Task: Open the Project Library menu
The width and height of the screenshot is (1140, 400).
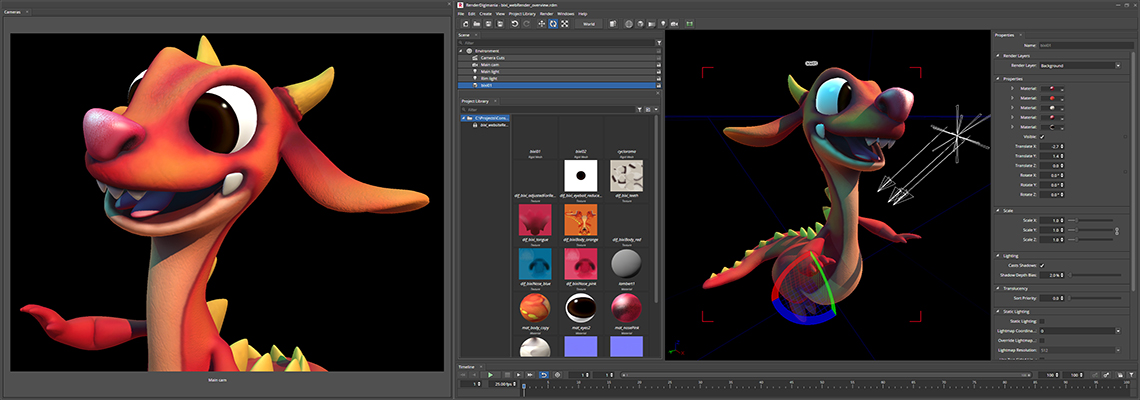Action: coord(522,14)
